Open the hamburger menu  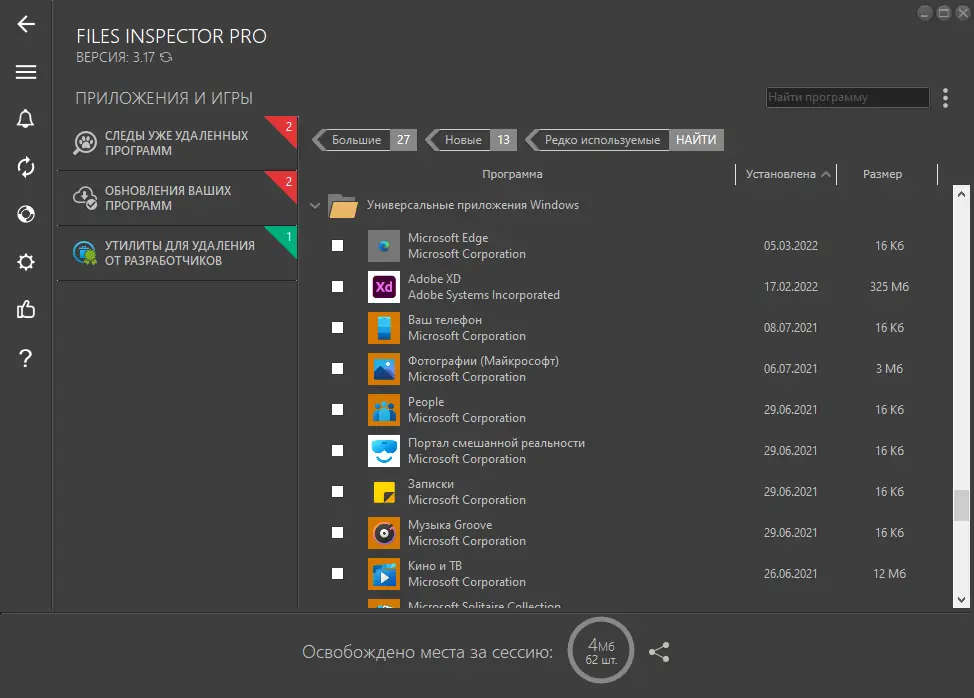pyautogui.click(x=25, y=72)
